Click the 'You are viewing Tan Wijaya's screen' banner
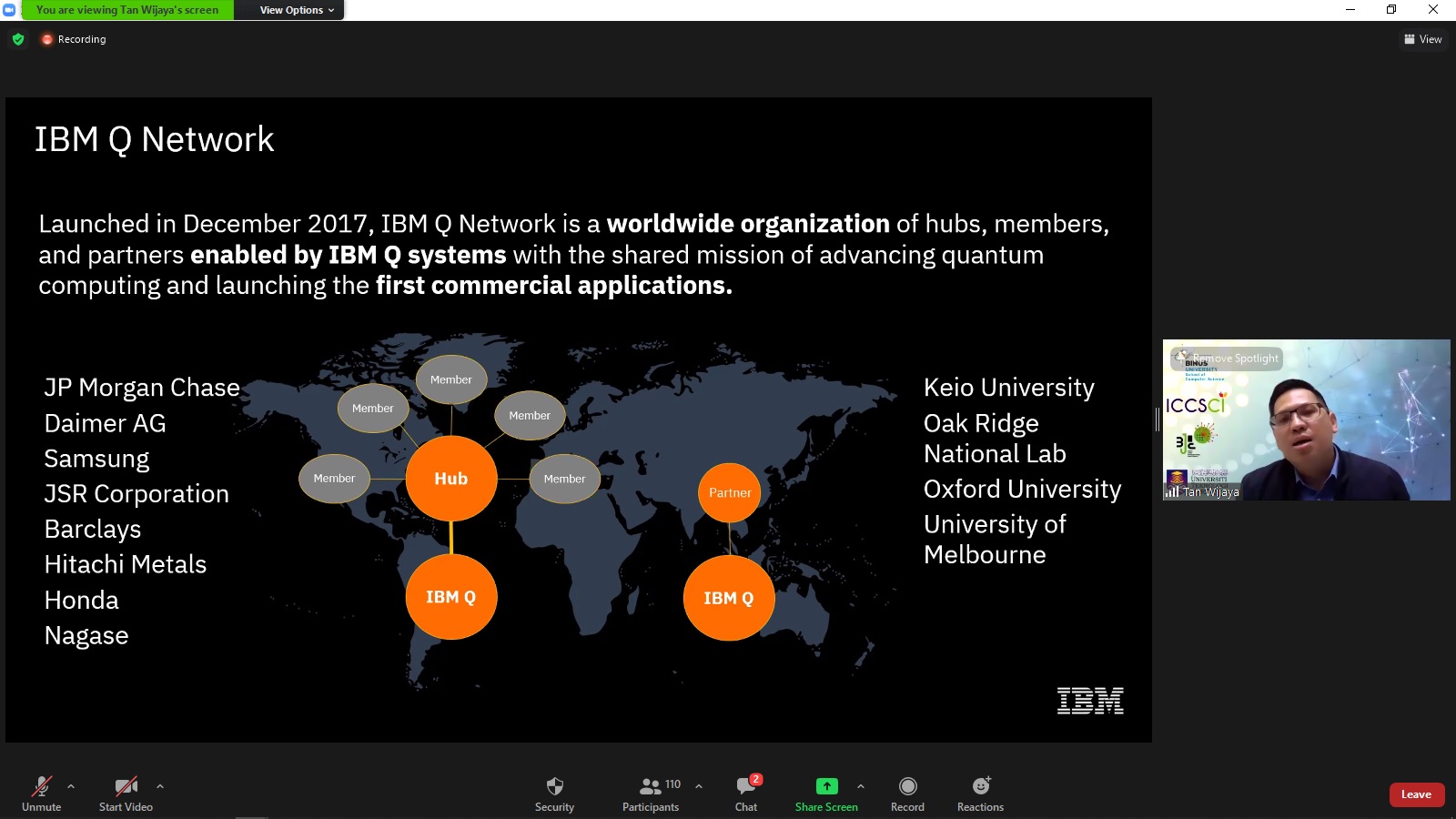 tap(127, 10)
